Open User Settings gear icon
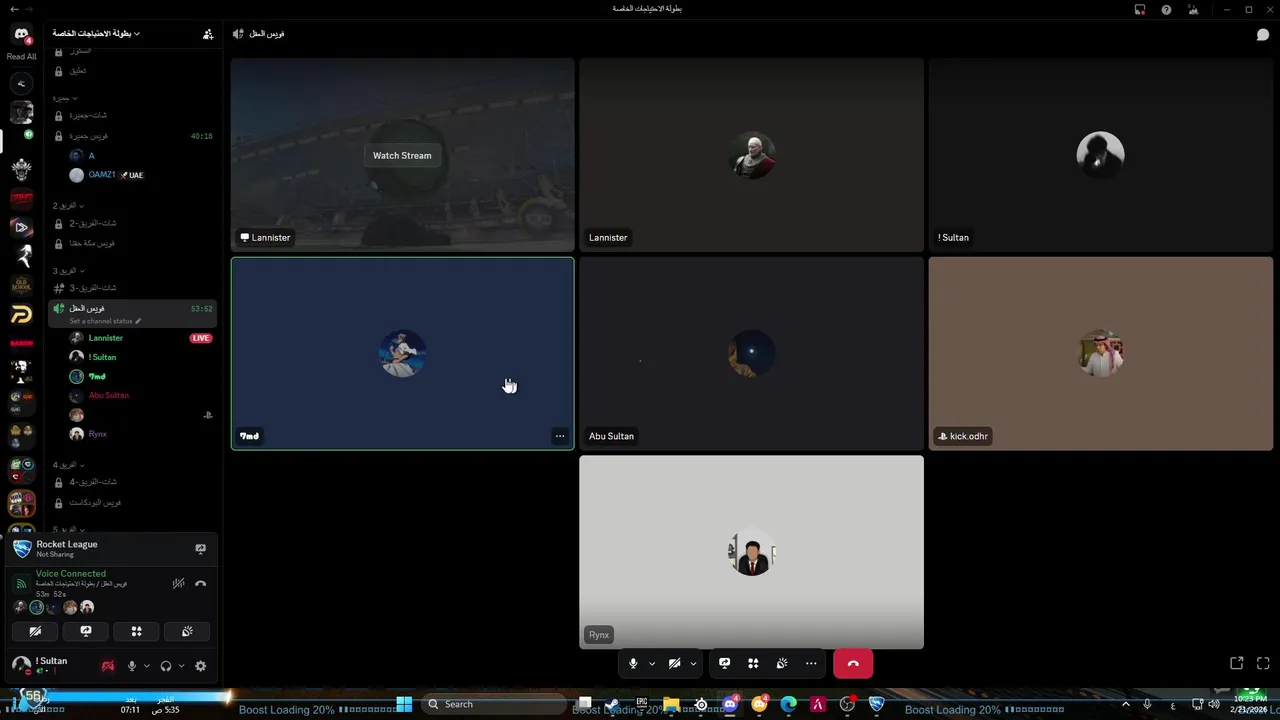 click(x=200, y=666)
